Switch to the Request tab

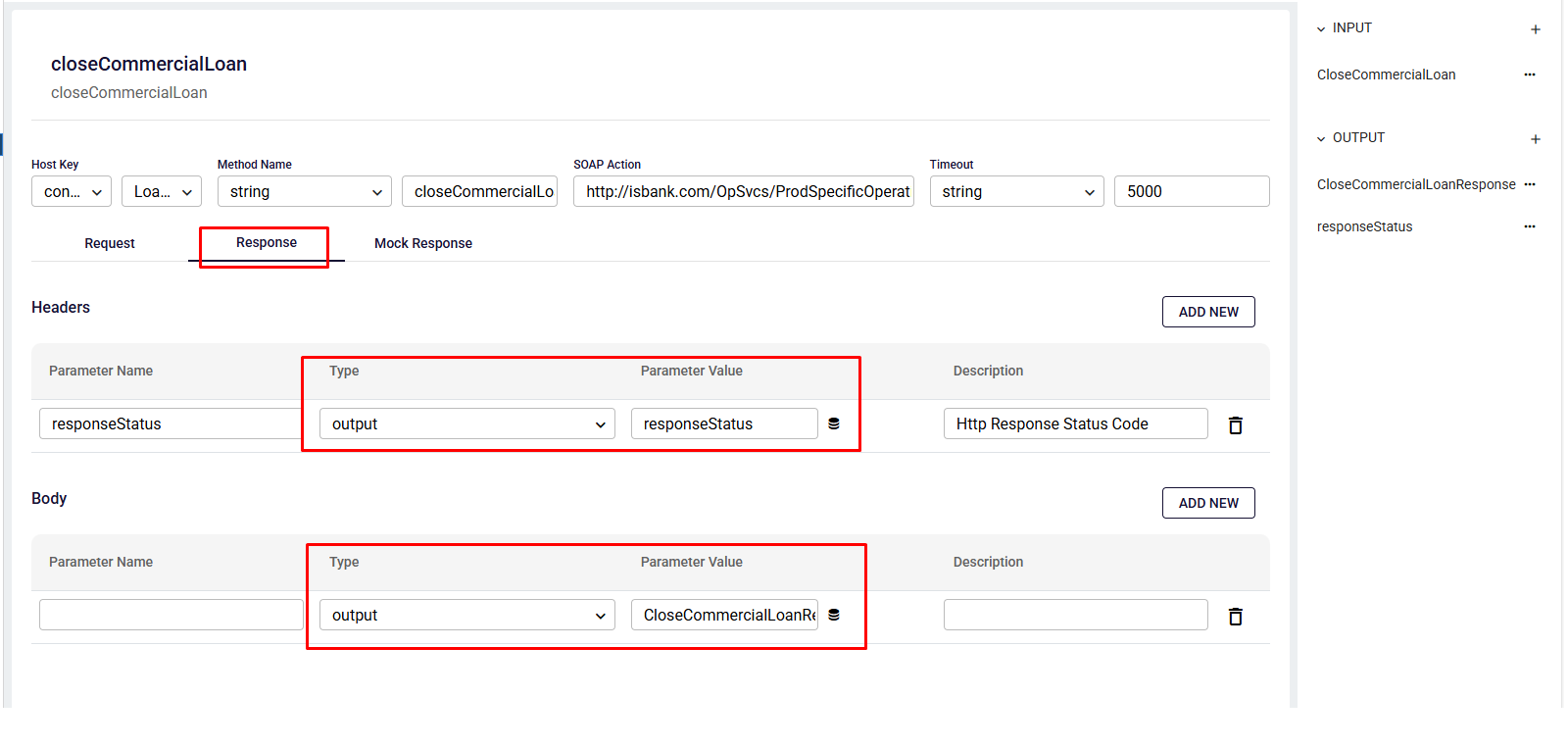[110, 243]
